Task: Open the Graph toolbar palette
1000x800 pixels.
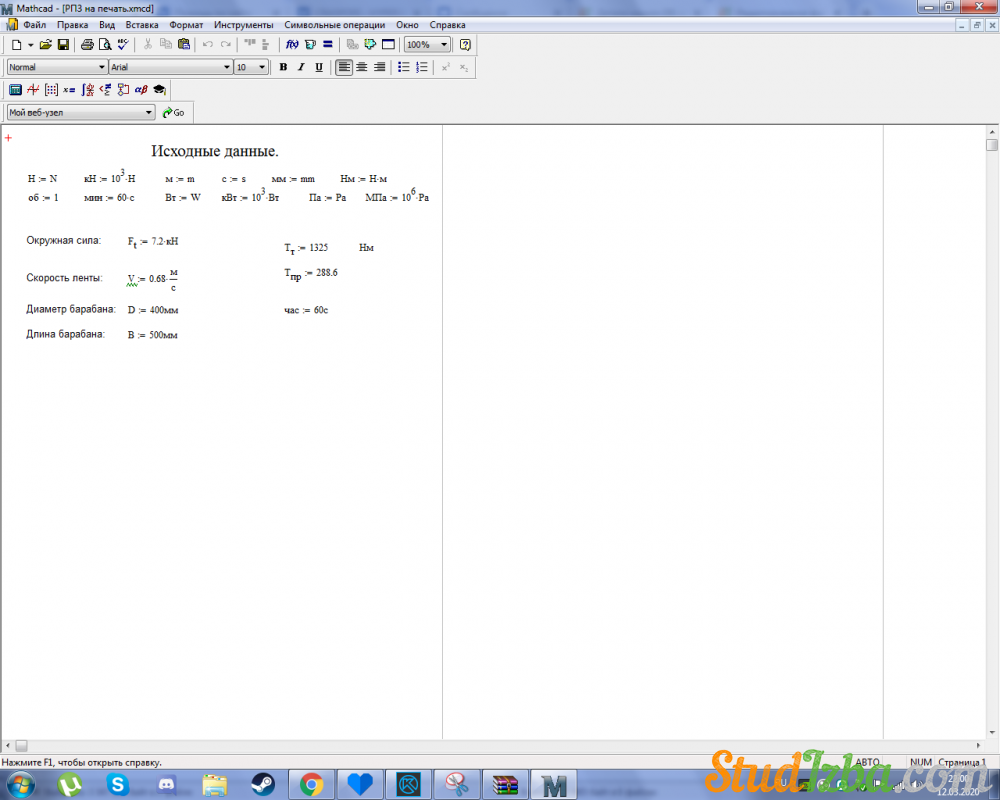Action: tap(33, 89)
